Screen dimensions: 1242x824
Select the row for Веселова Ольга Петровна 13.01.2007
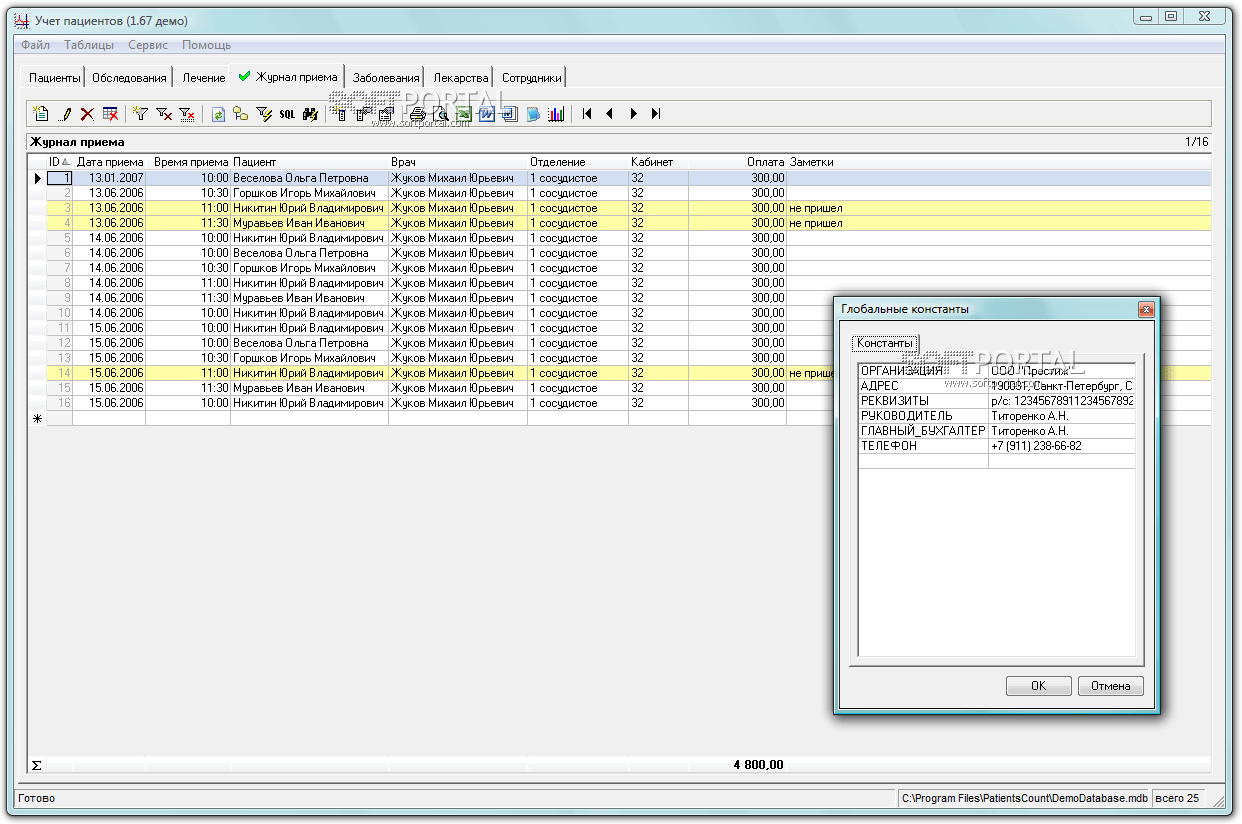coord(300,178)
